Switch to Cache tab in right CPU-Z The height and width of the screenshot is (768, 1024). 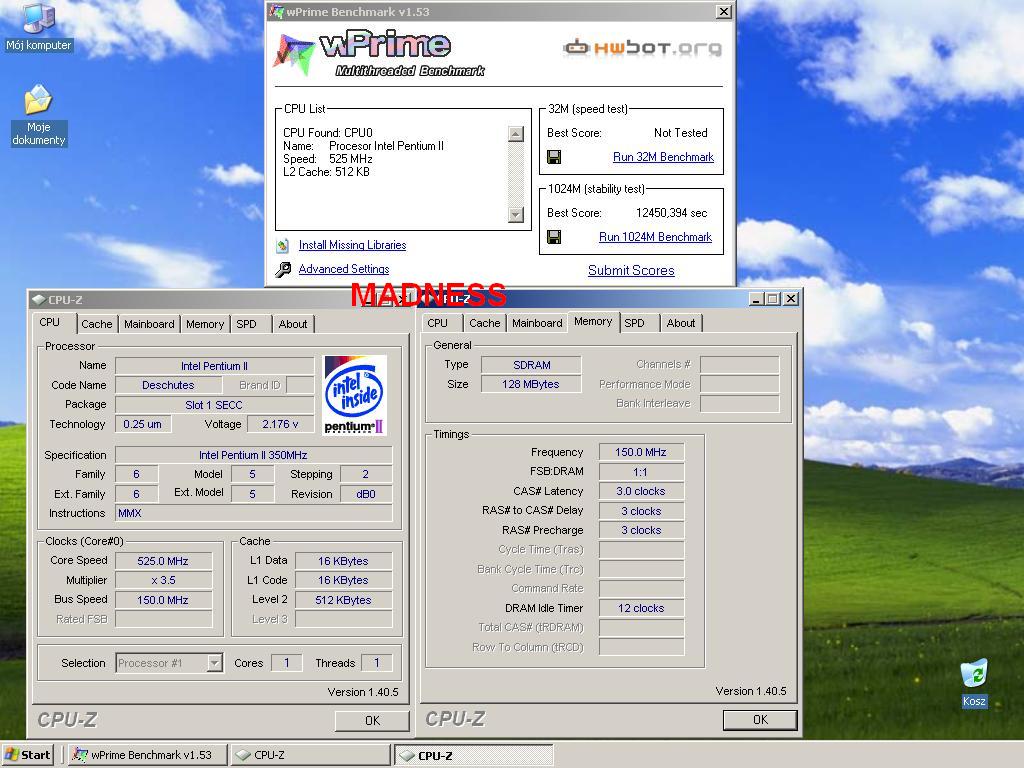485,323
